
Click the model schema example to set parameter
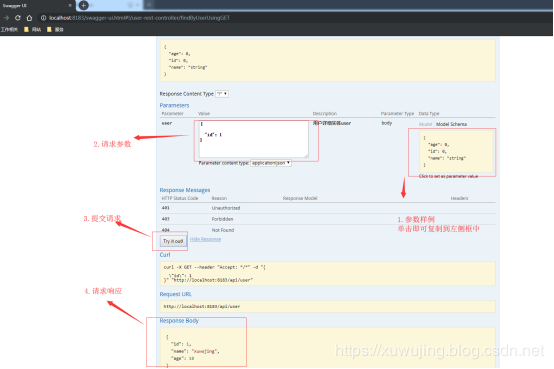tap(456, 152)
